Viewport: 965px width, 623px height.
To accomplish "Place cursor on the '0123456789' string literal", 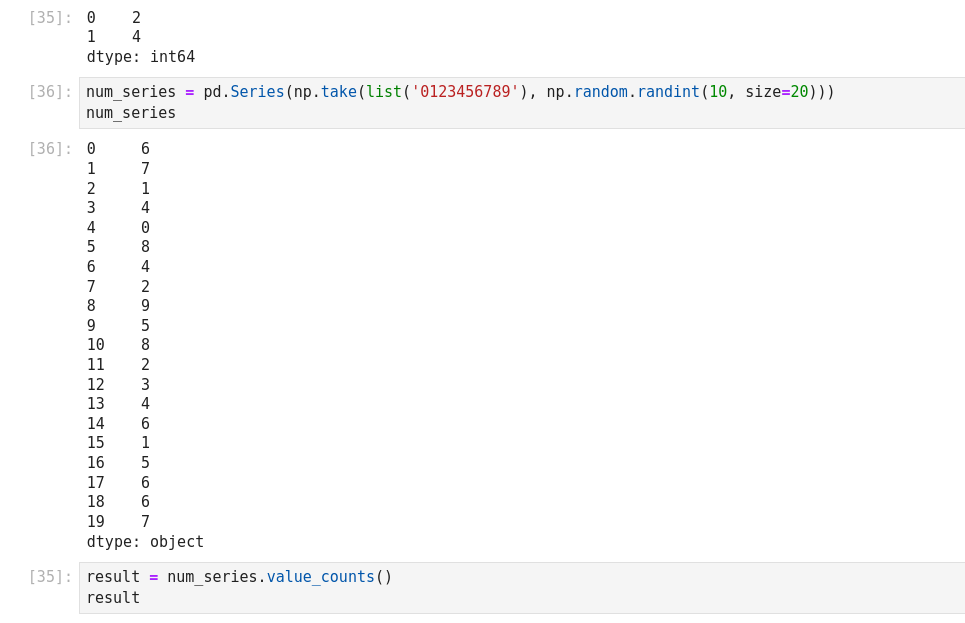I will 465,92.
